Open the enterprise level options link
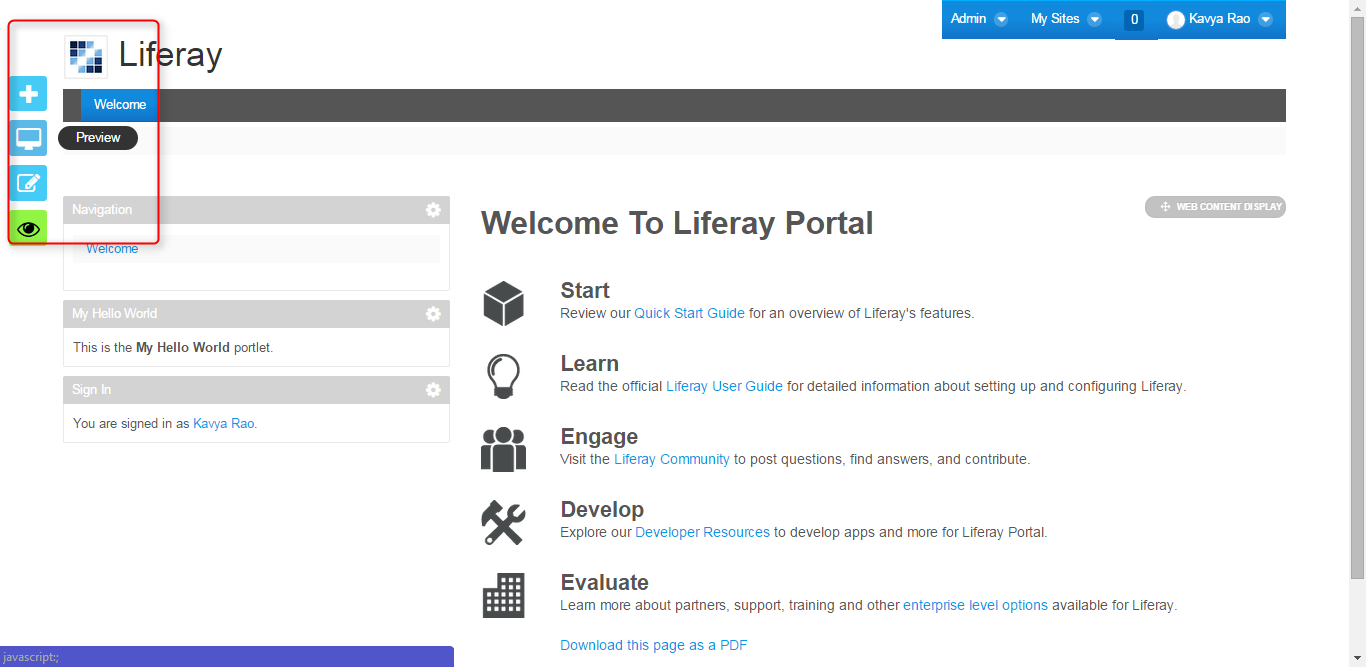This screenshot has width=1366, height=667. tap(976, 605)
